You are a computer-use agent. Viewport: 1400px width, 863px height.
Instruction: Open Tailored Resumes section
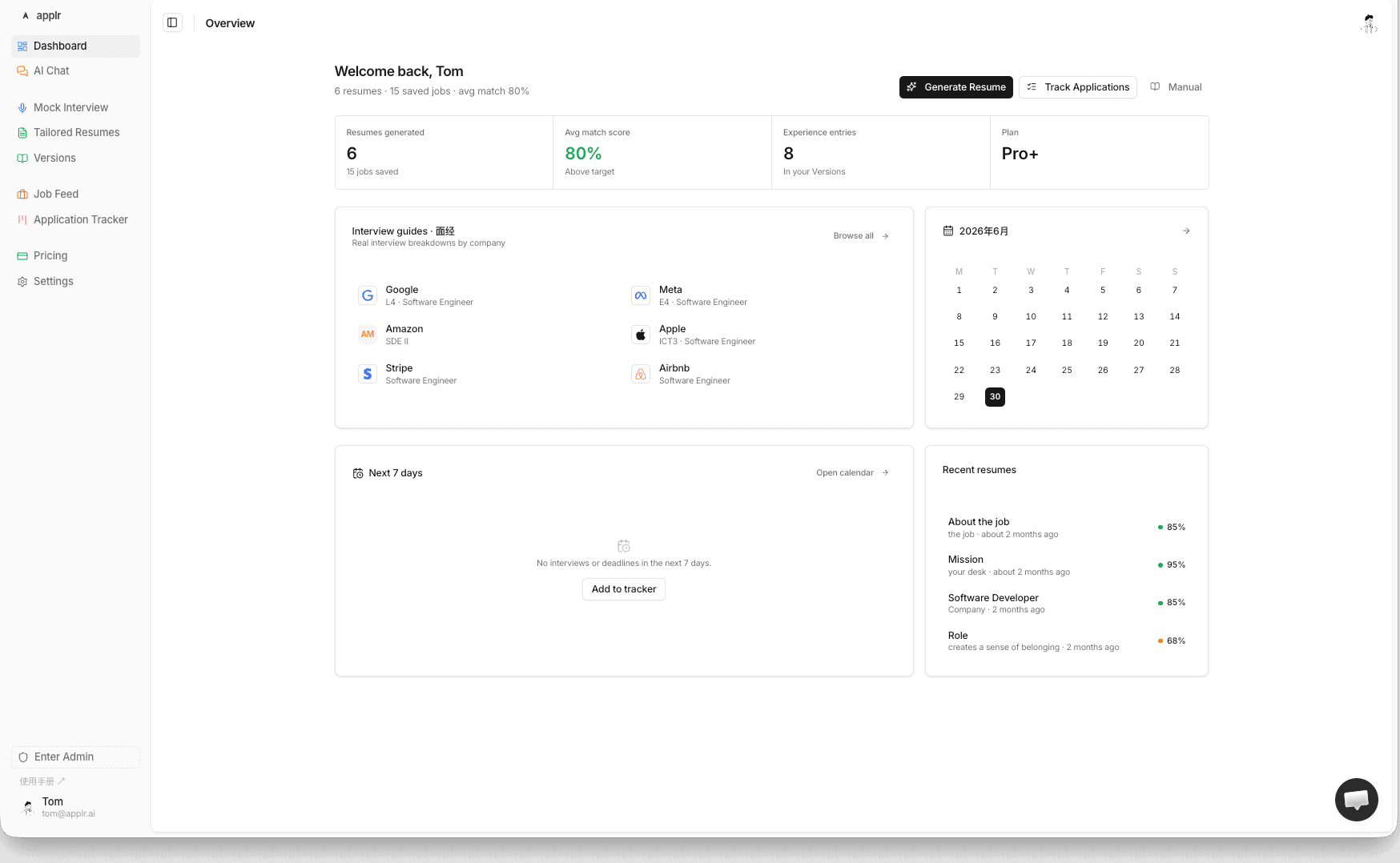[x=75, y=133]
